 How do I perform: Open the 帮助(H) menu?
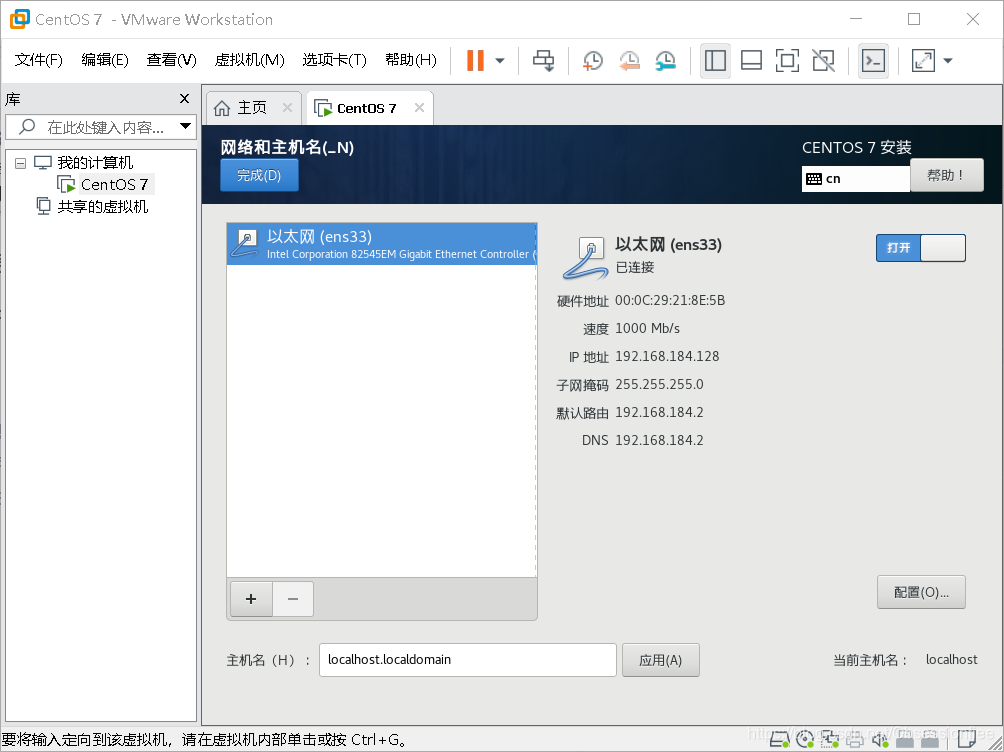coord(410,60)
